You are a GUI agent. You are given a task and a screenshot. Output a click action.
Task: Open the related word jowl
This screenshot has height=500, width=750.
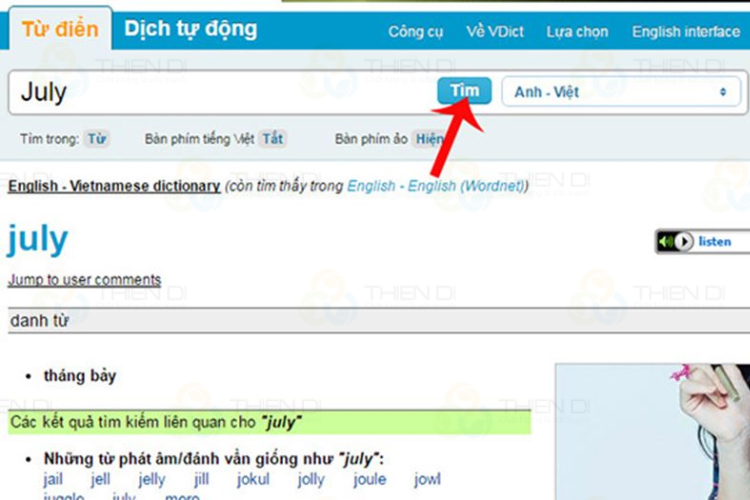pos(427,480)
